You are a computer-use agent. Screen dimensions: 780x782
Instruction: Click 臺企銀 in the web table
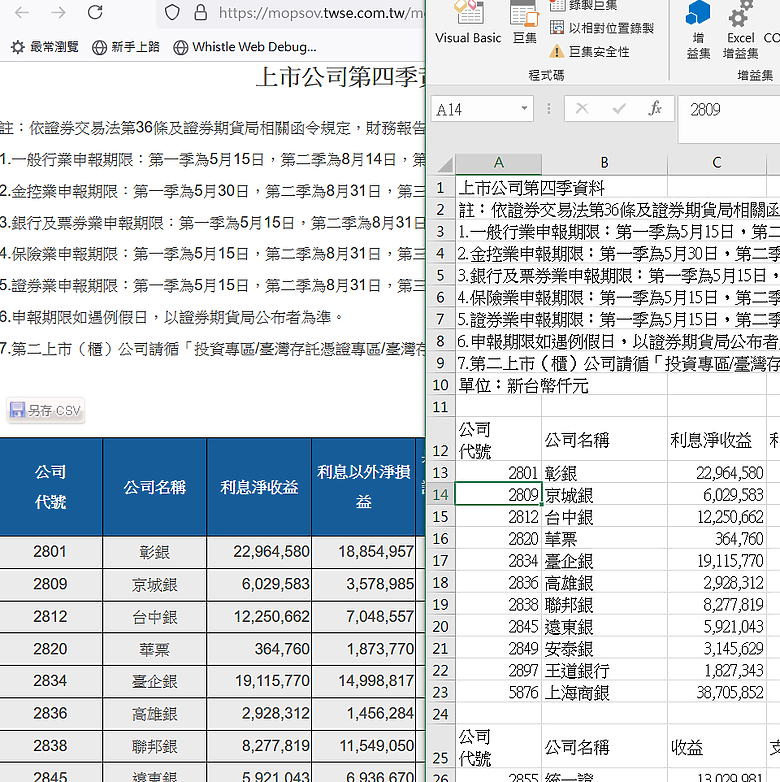point(155,681)
